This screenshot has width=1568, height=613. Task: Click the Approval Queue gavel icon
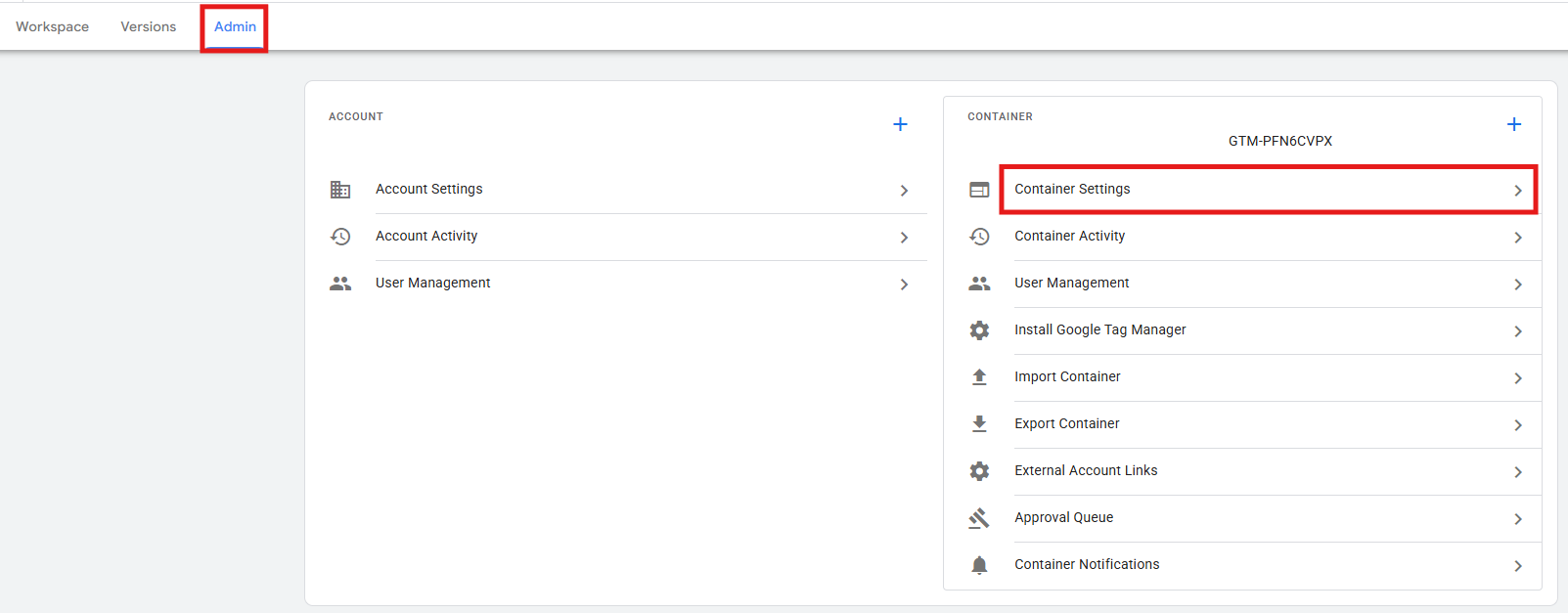click(x=979, y=518)
